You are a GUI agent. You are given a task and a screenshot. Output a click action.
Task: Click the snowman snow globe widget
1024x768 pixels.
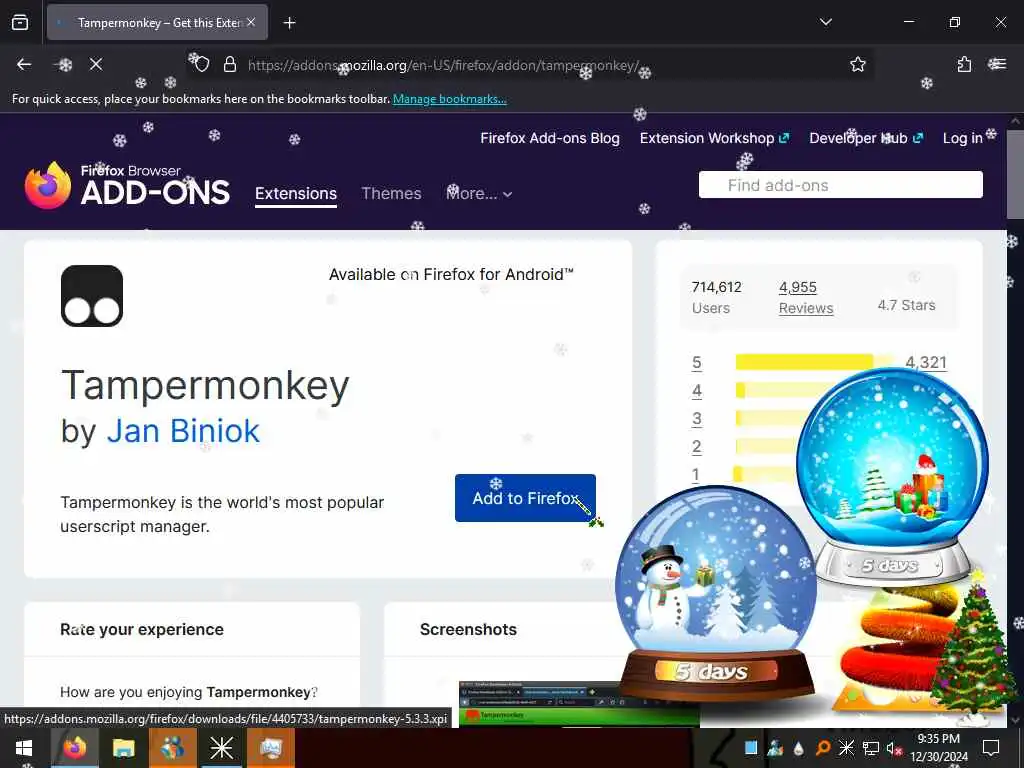(716, 591)
